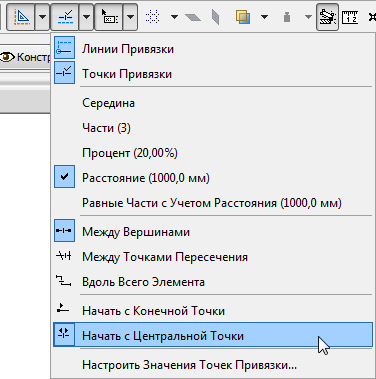The height and width of the screenshot is (379, 376).
Task: Expand the grid snap dropdown arrow
Action: (x=174, y=16)
